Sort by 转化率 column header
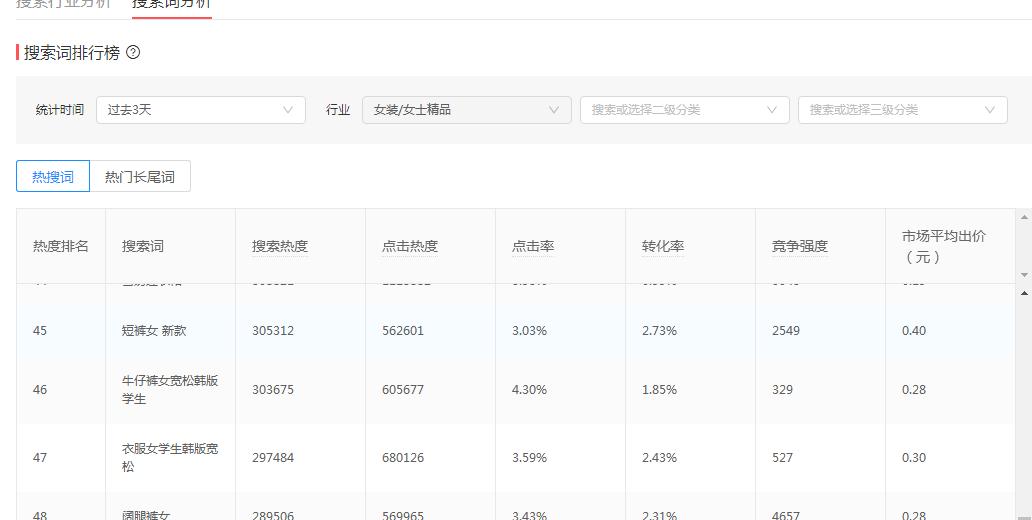Screen dimensions: 1032x520 pyautogui.click(x=663, y=246)
